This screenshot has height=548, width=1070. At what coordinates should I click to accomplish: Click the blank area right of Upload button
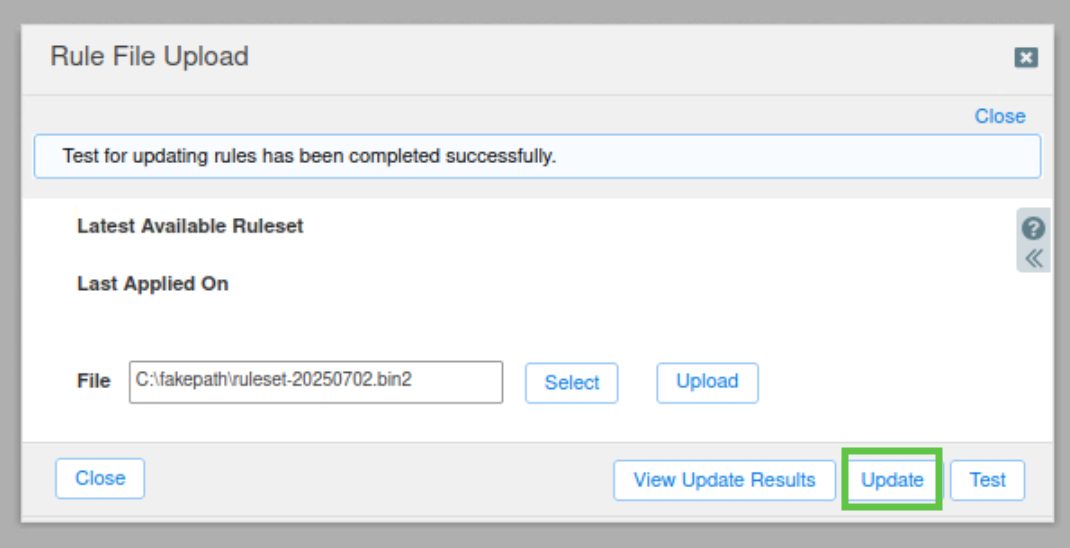pyautogui.click(x=880, y=382)
